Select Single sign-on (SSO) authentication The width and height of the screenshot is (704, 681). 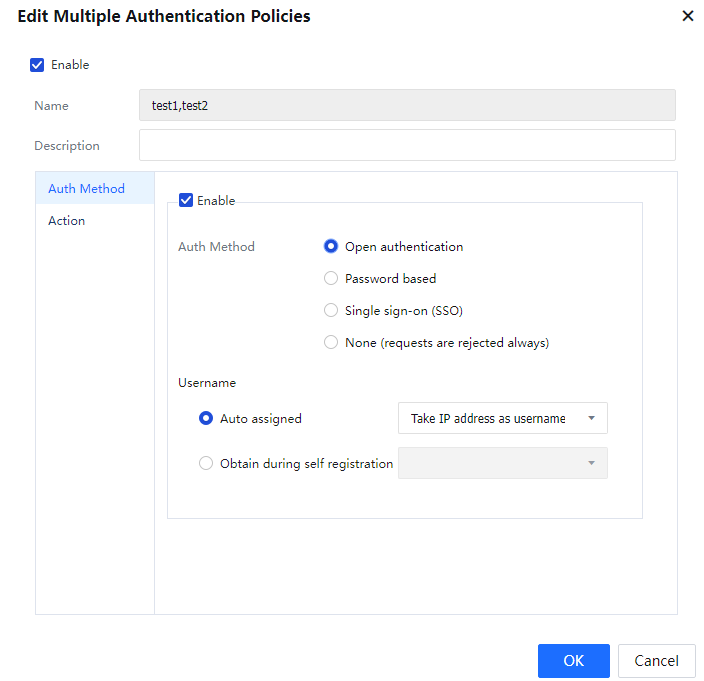[x=331, y=311]
